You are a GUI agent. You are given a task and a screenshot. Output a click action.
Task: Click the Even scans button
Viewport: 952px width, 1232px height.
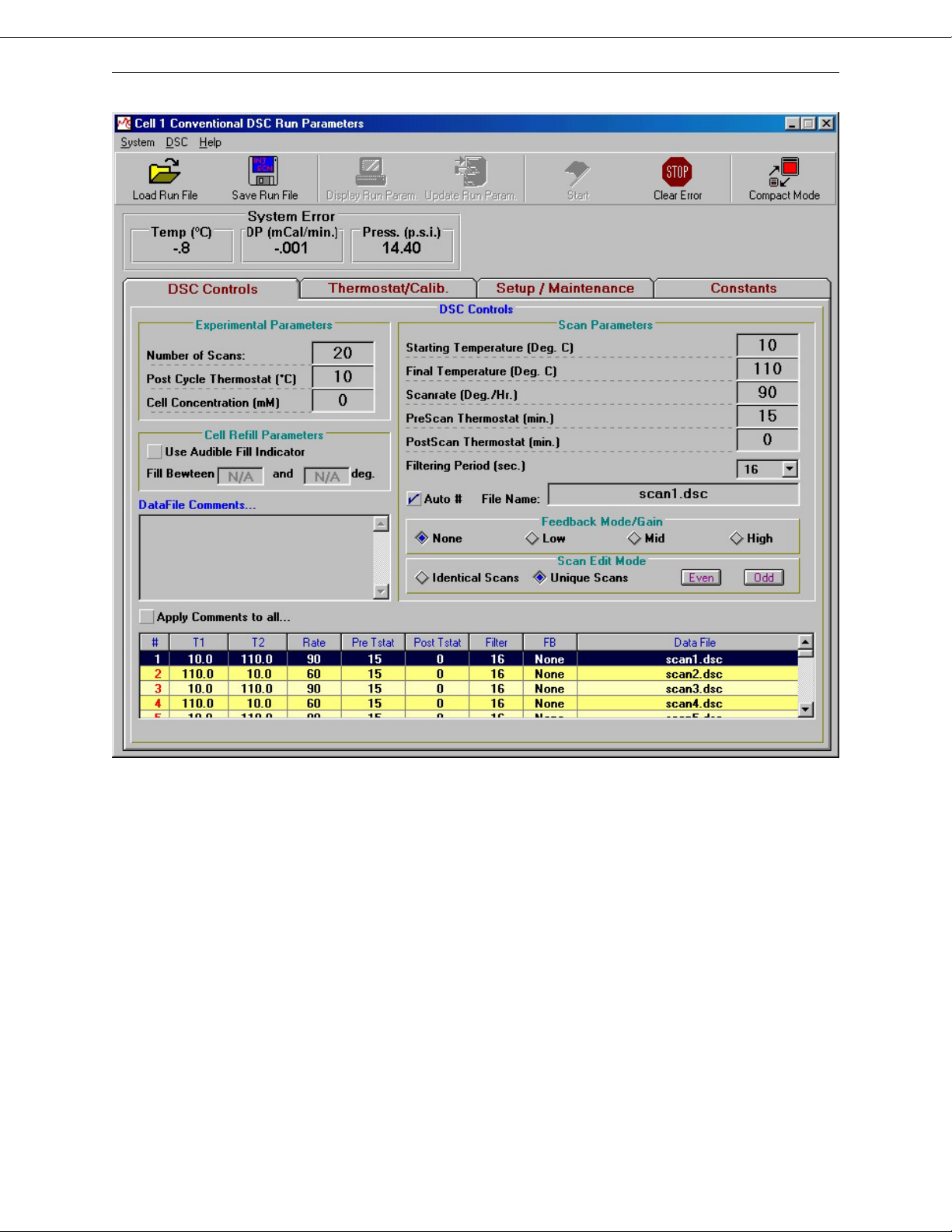701,578
